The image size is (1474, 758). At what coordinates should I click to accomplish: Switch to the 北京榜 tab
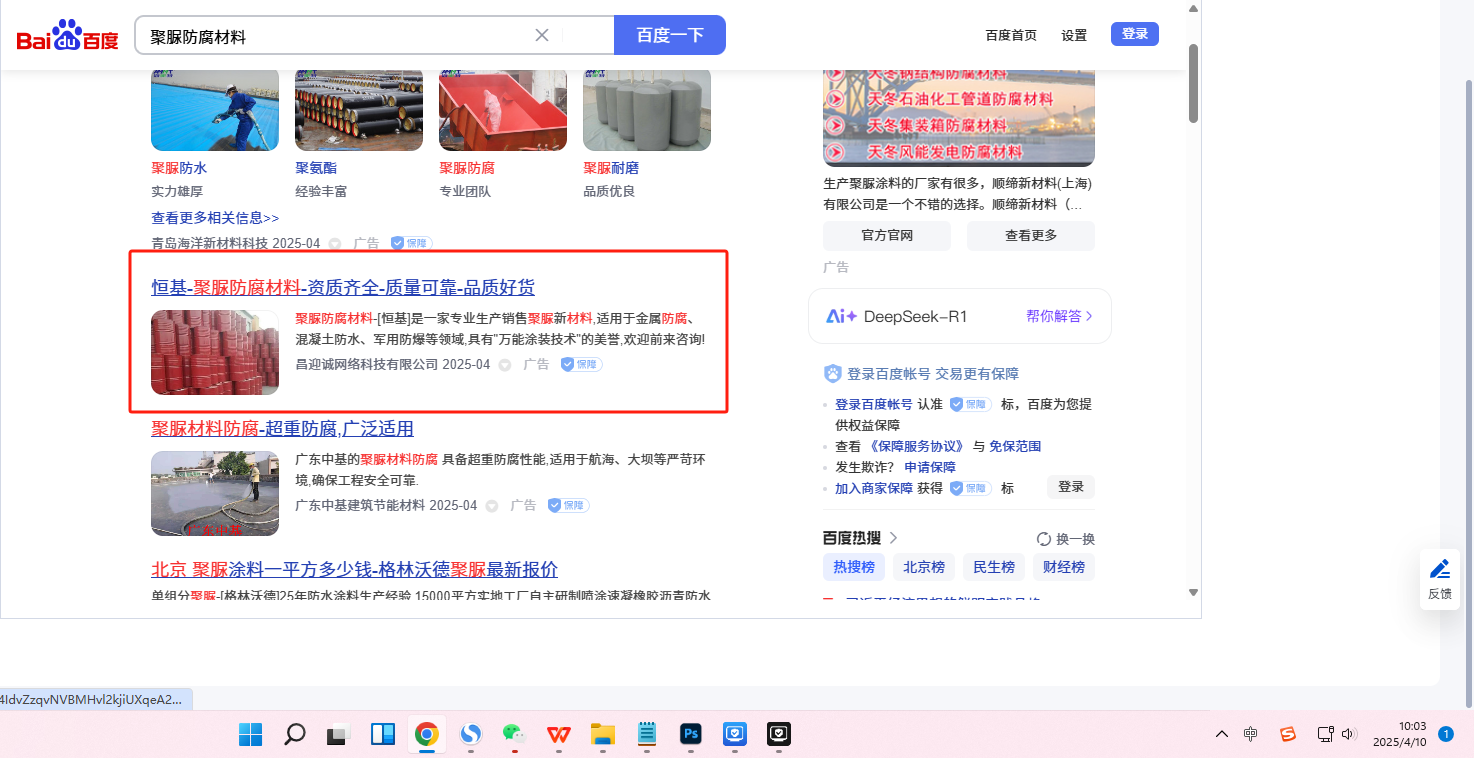pos(923,567)
